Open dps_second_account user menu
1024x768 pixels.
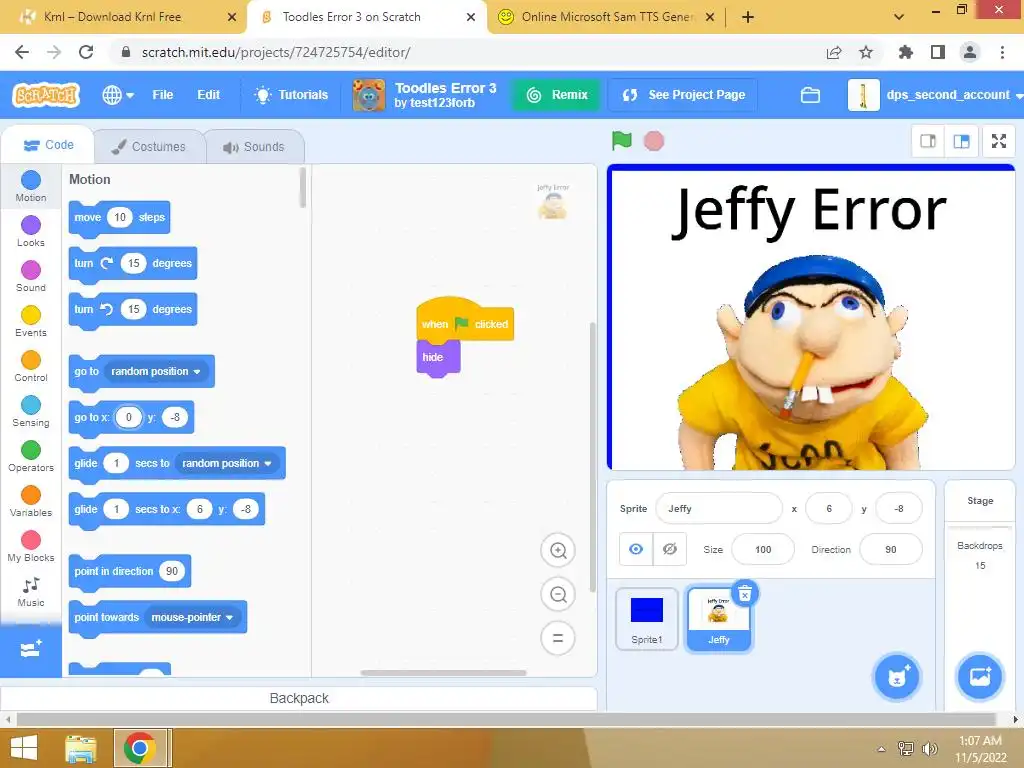tap(936, 95)
